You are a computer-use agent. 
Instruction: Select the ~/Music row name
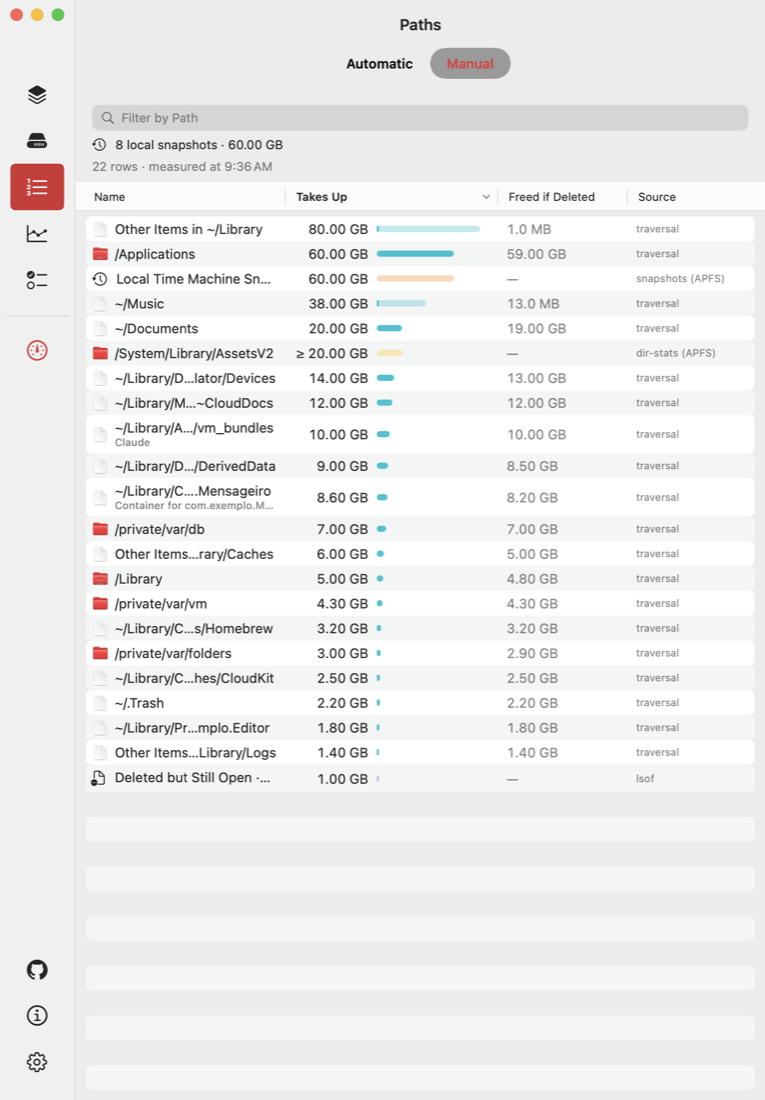pyautogui.click(x=140, y=304)
